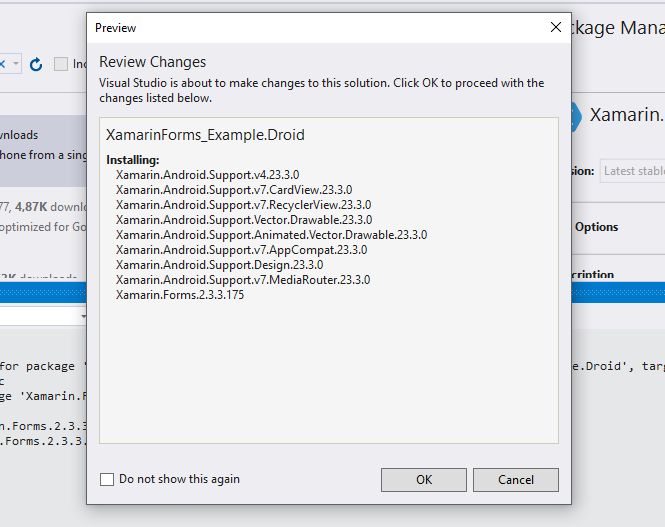Screen dimensions: 665x527
Task: Open the Latest stable version dropdown
Action: pos(632,171)
